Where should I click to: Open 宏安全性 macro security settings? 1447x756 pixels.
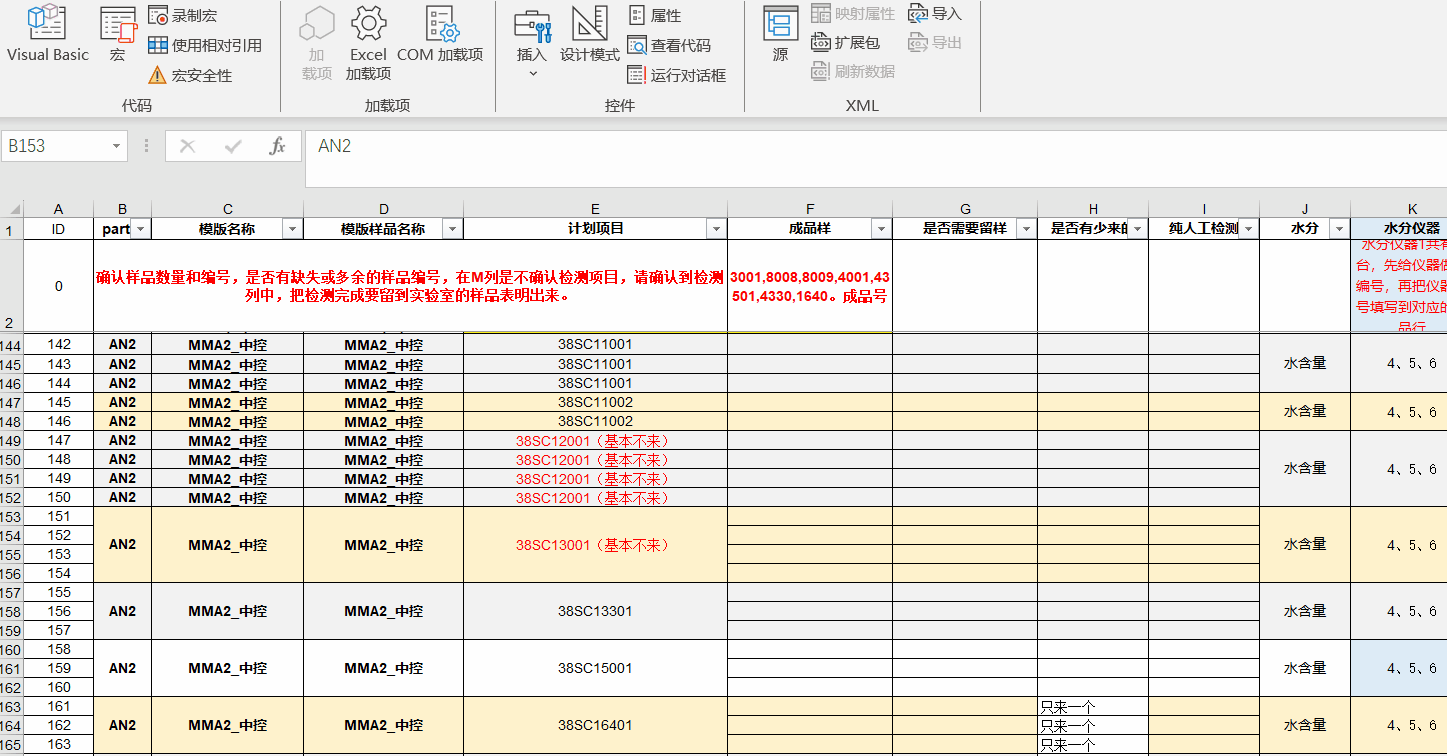coord(190,76)
